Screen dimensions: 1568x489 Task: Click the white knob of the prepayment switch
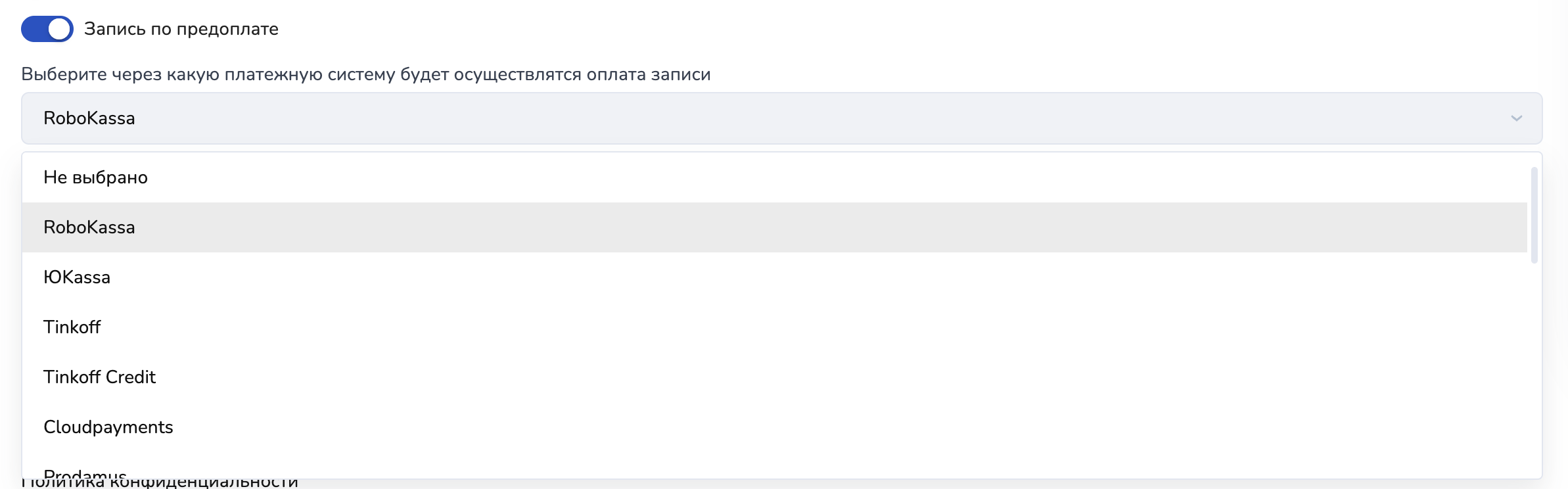59,29
